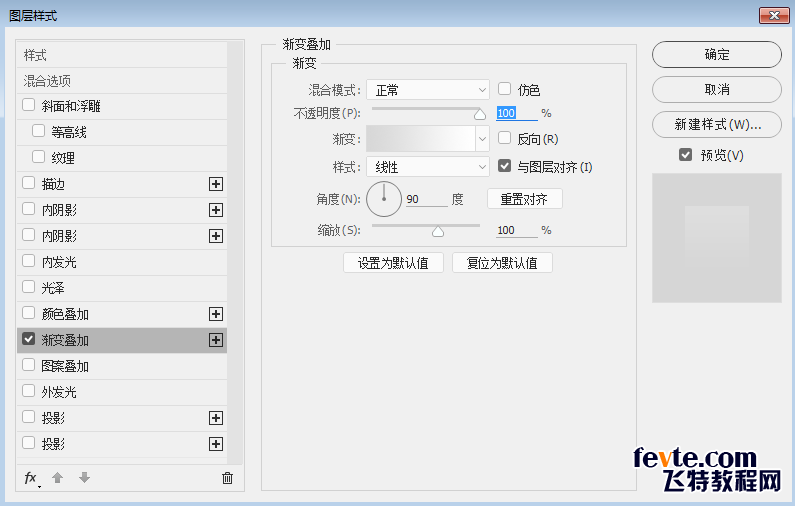Click 复位为默认值 button
The width and height of the screenshot is (795, 506).
pos(502,263)
